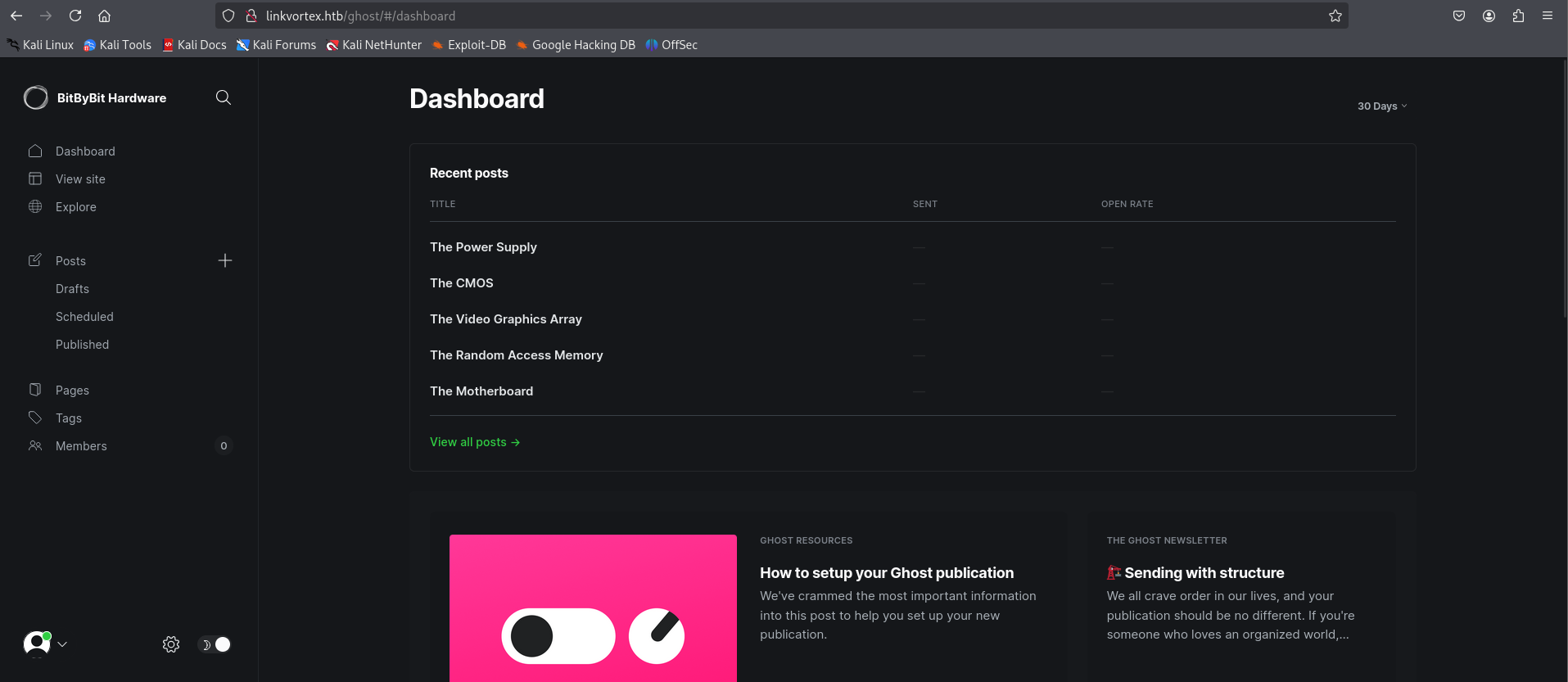Open the Kali Tools bookmark
Screen dimensions: 1568x682
pos(118,45)
